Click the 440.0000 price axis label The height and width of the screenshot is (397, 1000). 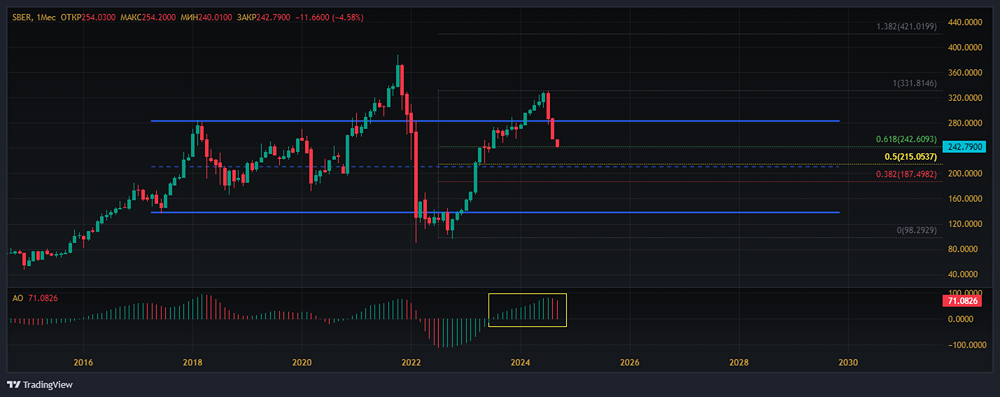pos(964,22)
